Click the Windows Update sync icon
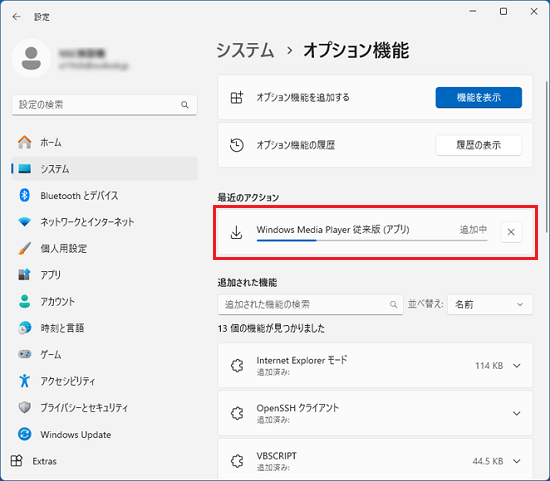 click(x=25, y=434)
